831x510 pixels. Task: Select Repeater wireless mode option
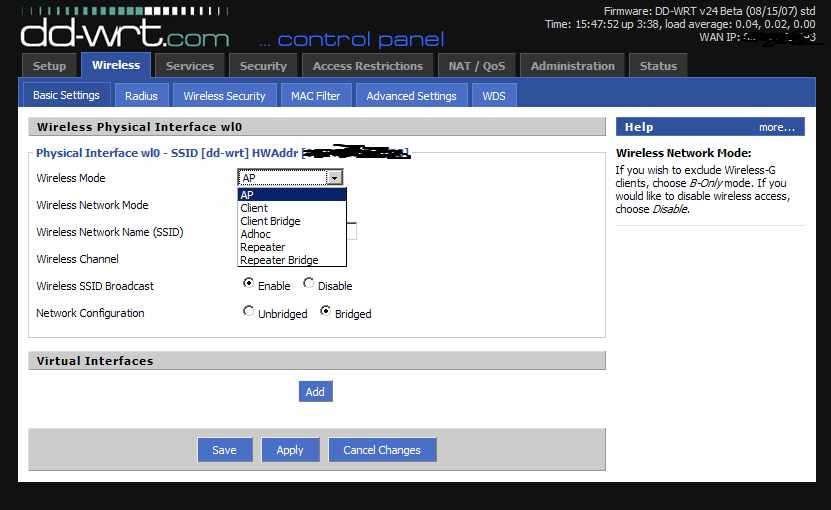coord(292,247)
